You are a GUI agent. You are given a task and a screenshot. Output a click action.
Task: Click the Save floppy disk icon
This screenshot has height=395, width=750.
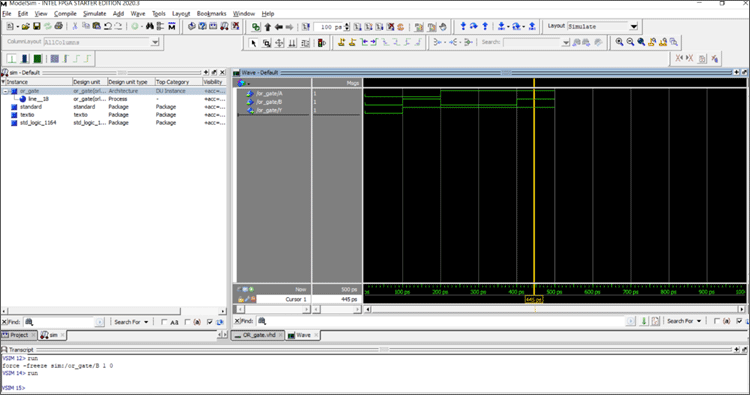36,26
